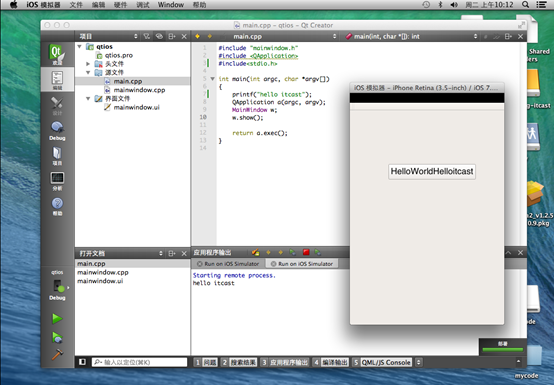
Task: Focus the locator search field
Action: pyautogui.click(x=139, y=362)
